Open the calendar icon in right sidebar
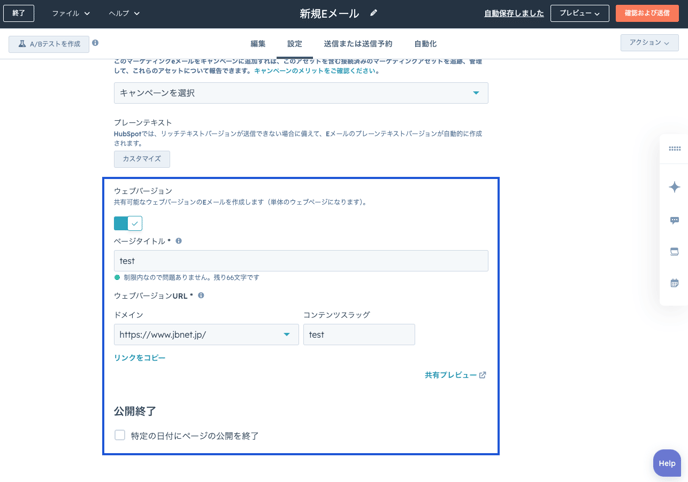 (674, 283)
